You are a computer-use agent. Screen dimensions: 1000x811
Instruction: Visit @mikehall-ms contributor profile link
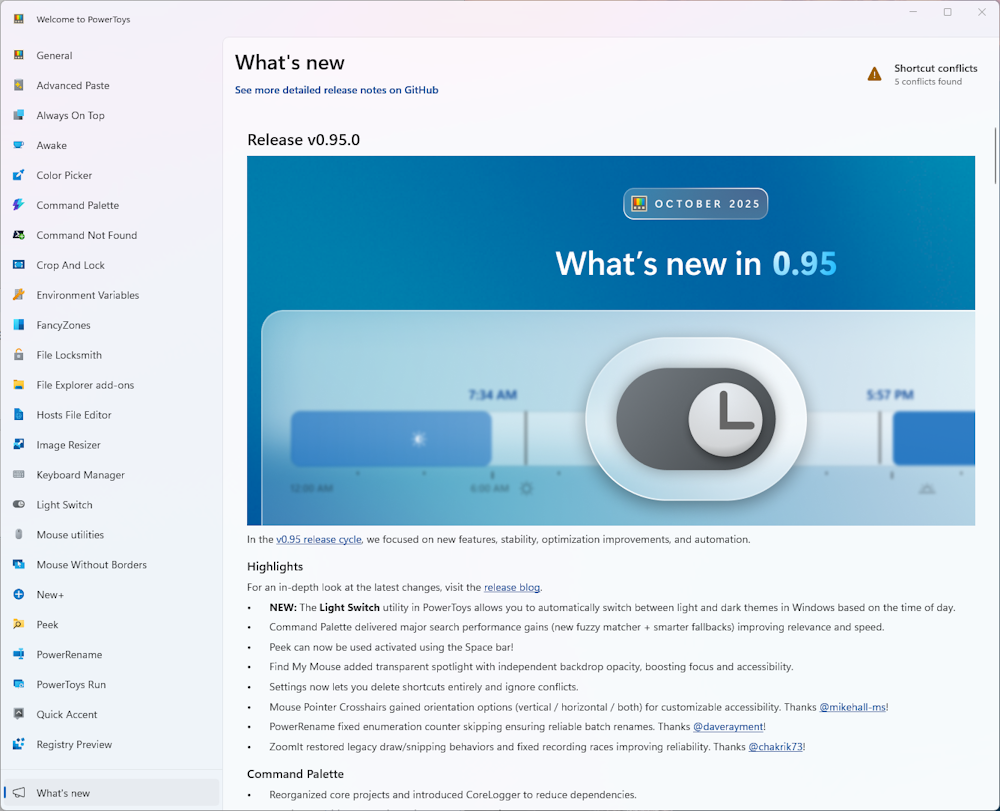pyautogui.click(x=852, y=707)
